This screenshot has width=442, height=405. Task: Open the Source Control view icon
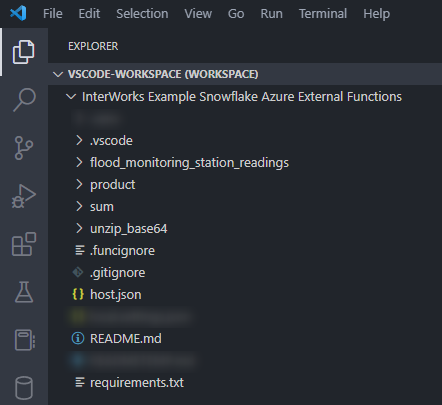coord(24,148)
